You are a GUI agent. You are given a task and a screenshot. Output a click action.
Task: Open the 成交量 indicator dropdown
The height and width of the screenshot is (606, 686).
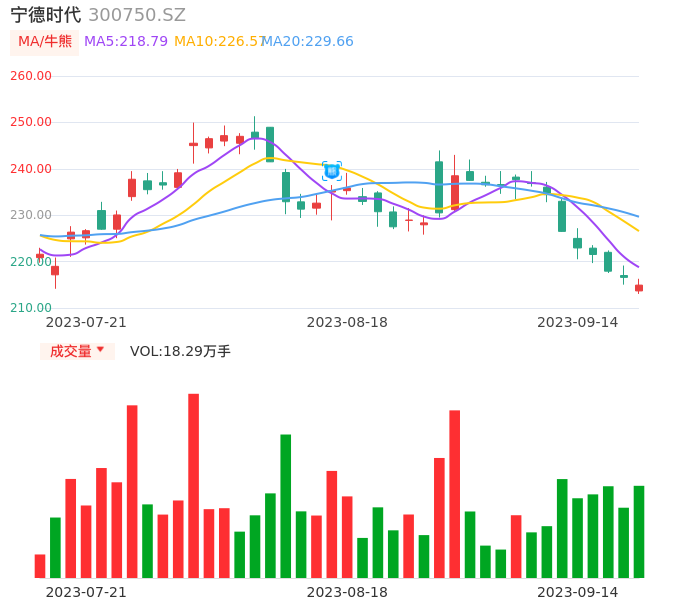77,351
